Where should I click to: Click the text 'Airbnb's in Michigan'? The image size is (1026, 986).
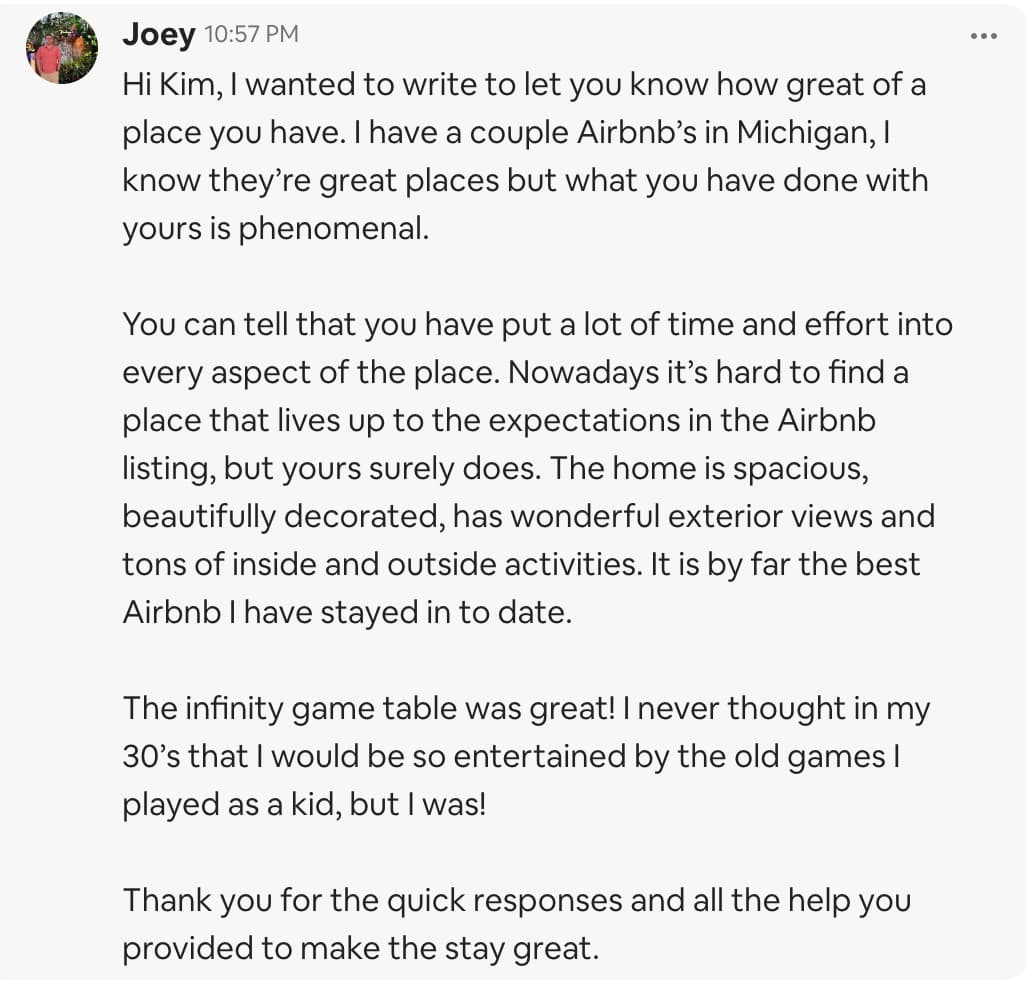pyautogui.click(x=726, y=133)
